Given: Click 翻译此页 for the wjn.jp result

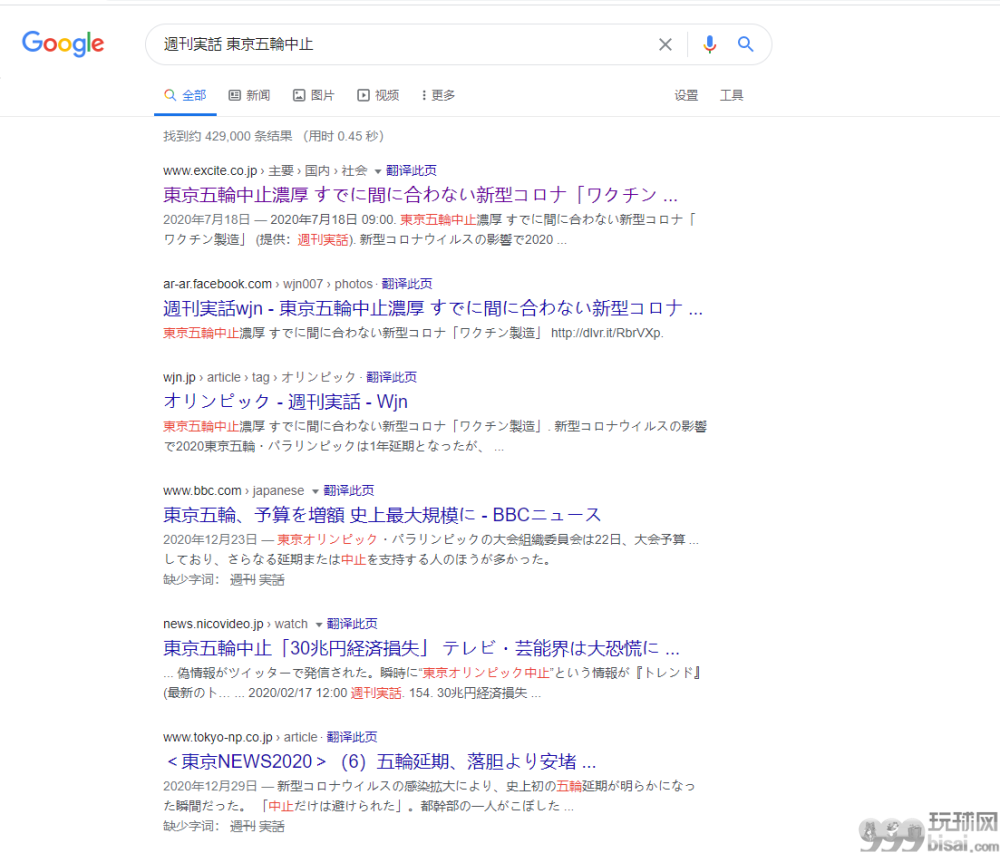Looking at the screenshot, I should (392, 377).
